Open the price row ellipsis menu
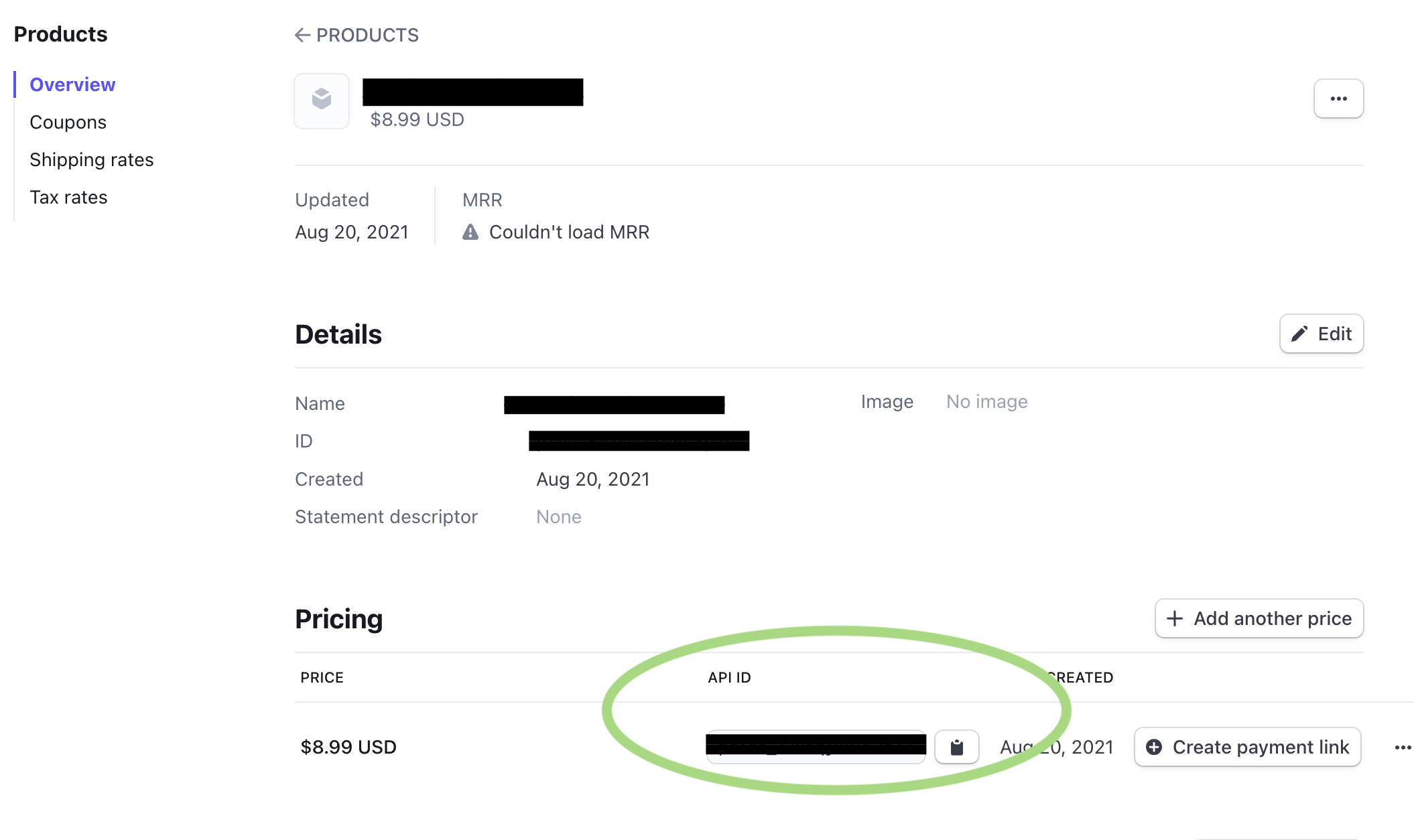The image size is (1414, 840). tap(1403, 747)
